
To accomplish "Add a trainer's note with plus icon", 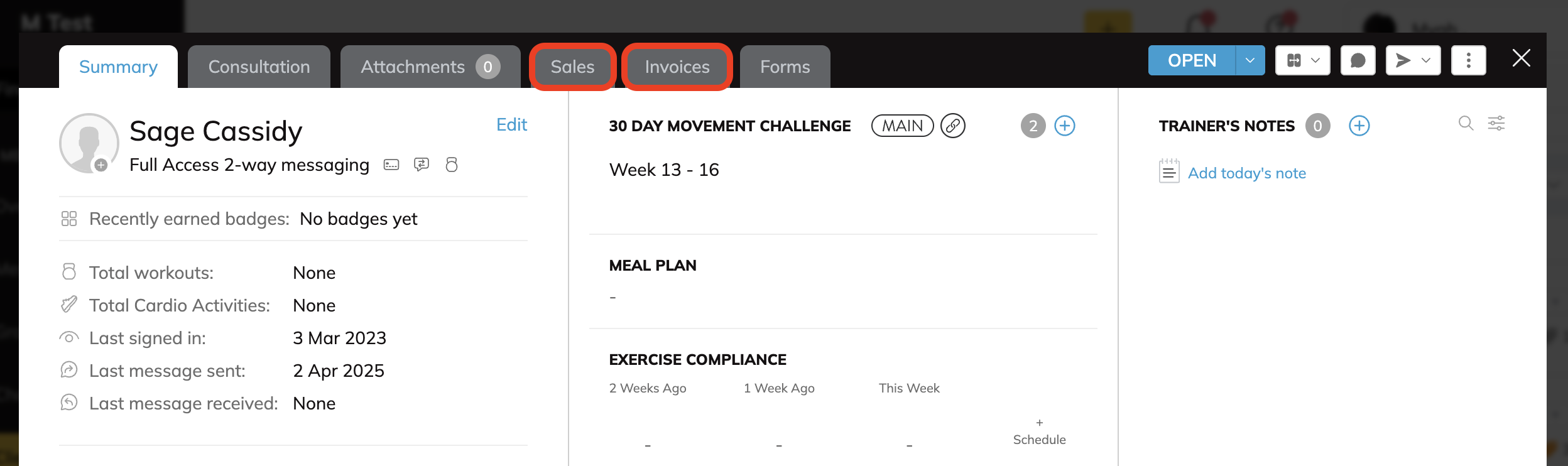I will coord(1359,126).
